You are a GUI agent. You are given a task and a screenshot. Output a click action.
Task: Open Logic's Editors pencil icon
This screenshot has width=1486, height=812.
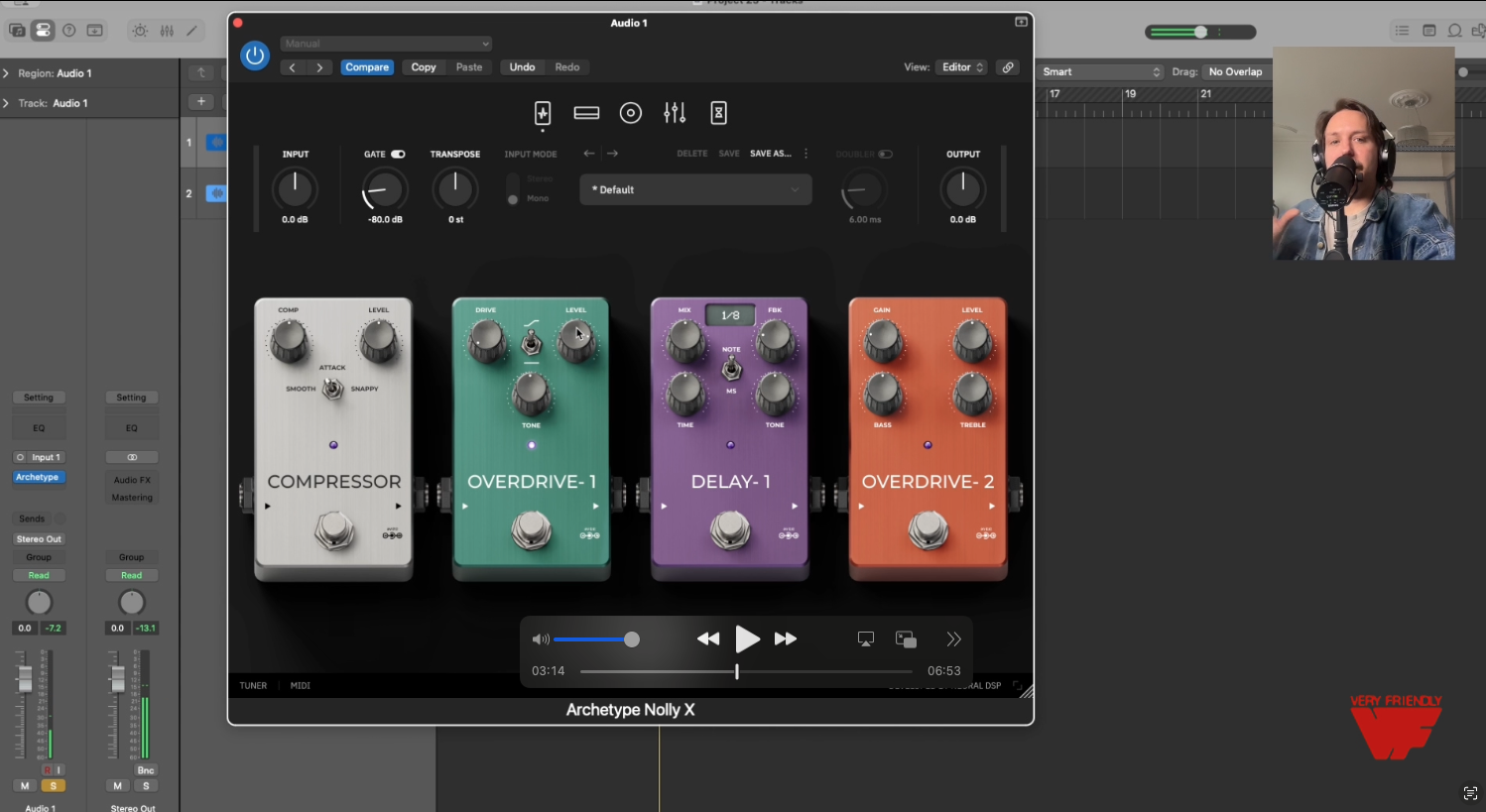pyautogui.click(x=192, y=31)
